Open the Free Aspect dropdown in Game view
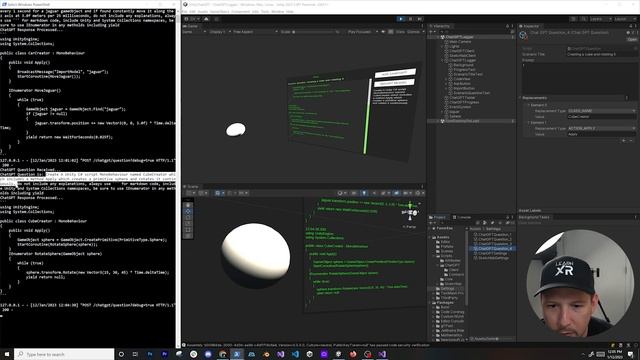 [255, 32]
